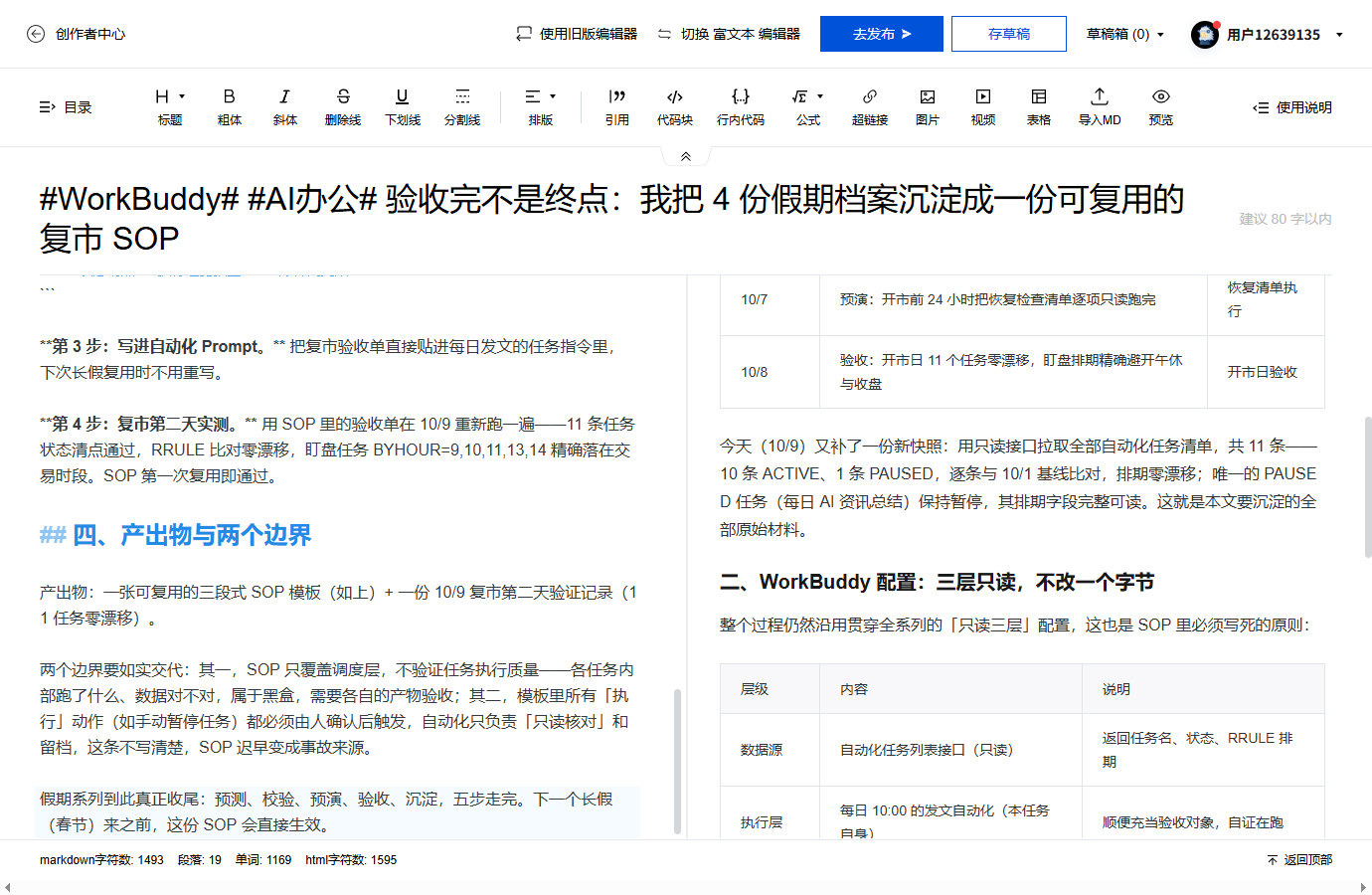The image size is (1372, 895).
Task: Click the markdown editor scrollbar
Action: pos(678,760)
